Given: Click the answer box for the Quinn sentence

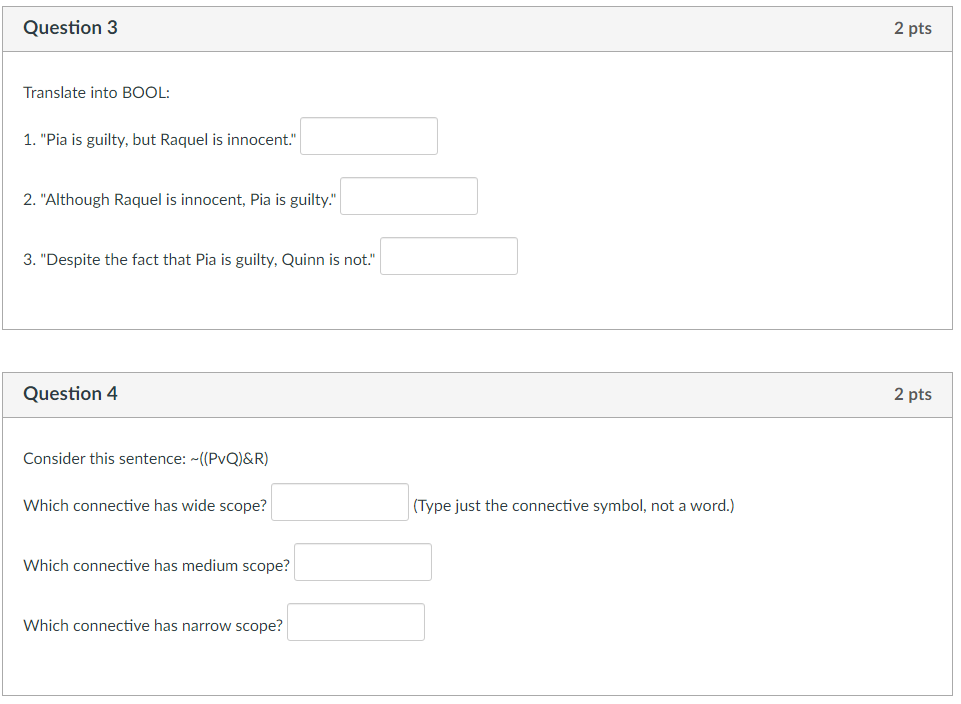Looking at the screenshot, I should [448, 256].
